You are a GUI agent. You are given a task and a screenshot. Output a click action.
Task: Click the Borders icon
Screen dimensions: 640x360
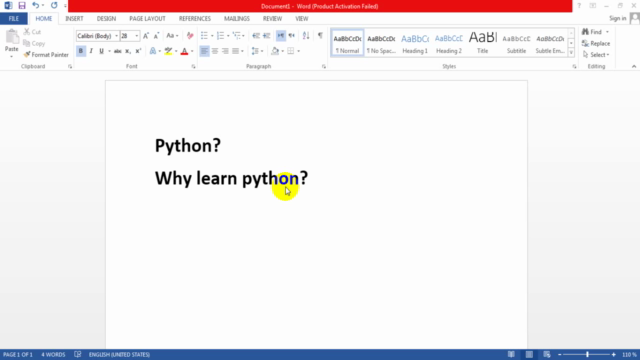coord(291,51)
